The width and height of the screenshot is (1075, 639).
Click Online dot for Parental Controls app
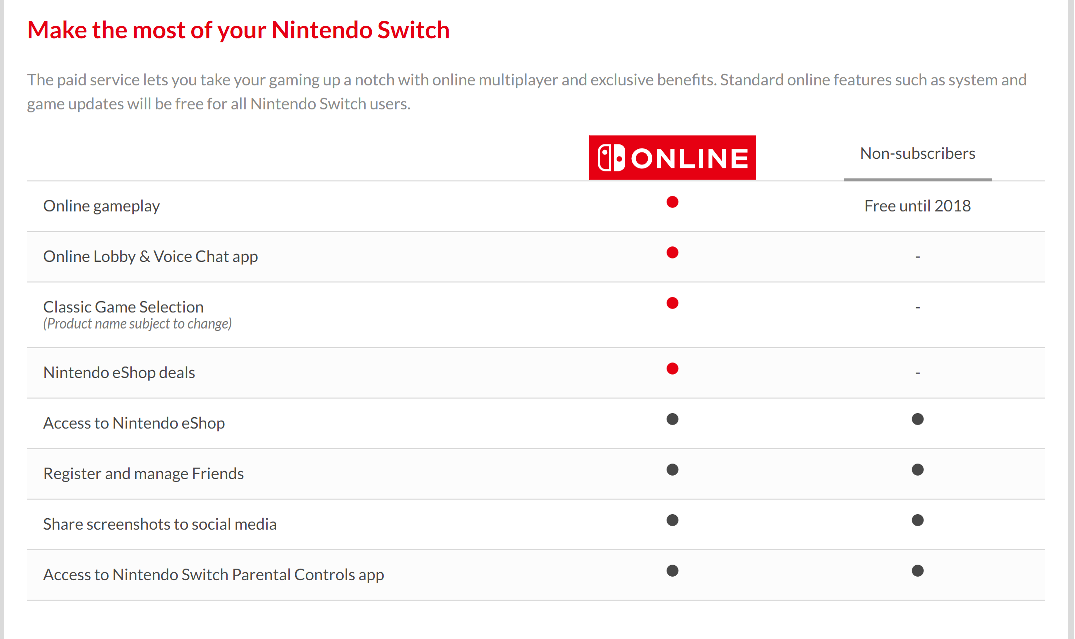tap(672, 570)
